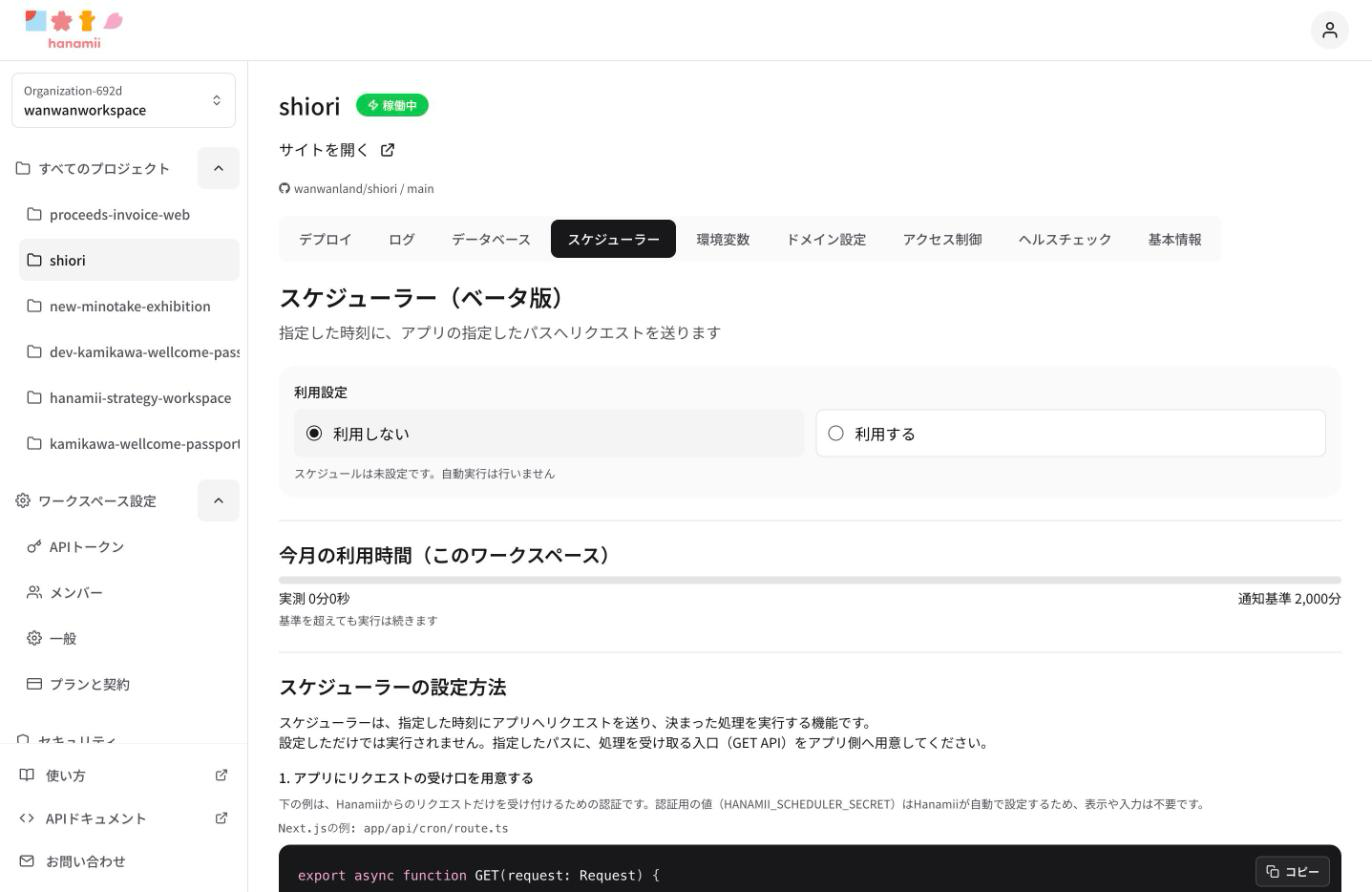Switch to the アクセス制御 tab
1372x892 pixels.
click(942, 239)
